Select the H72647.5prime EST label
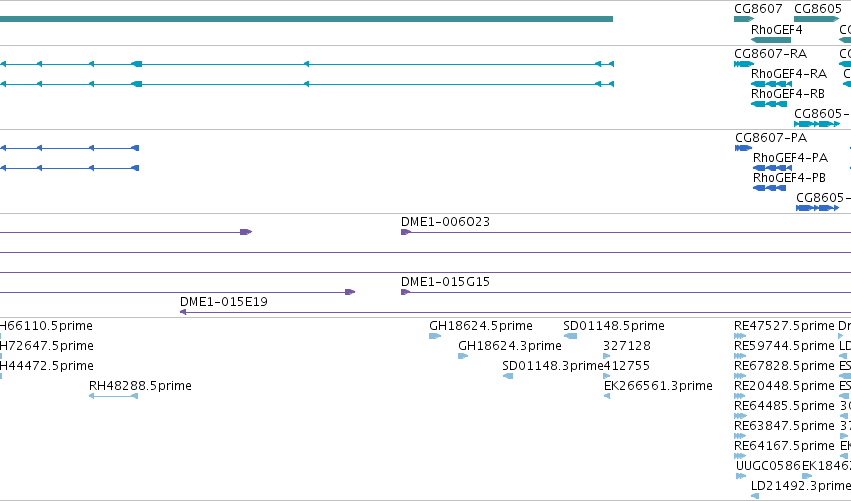This screenshot has height=501, width=851. 47,346
